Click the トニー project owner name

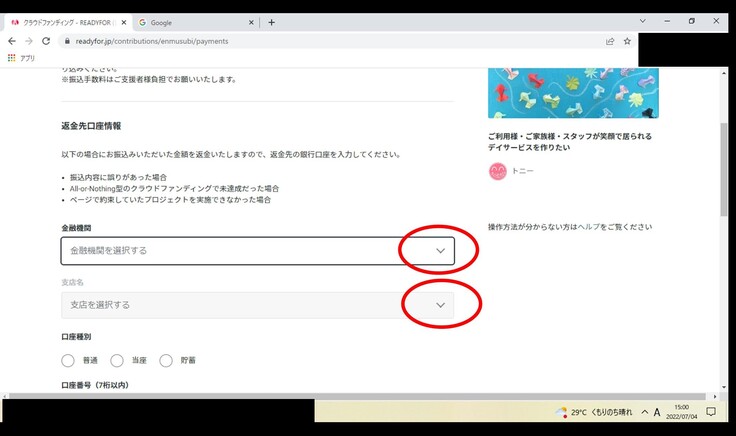(x=523, y=171)
